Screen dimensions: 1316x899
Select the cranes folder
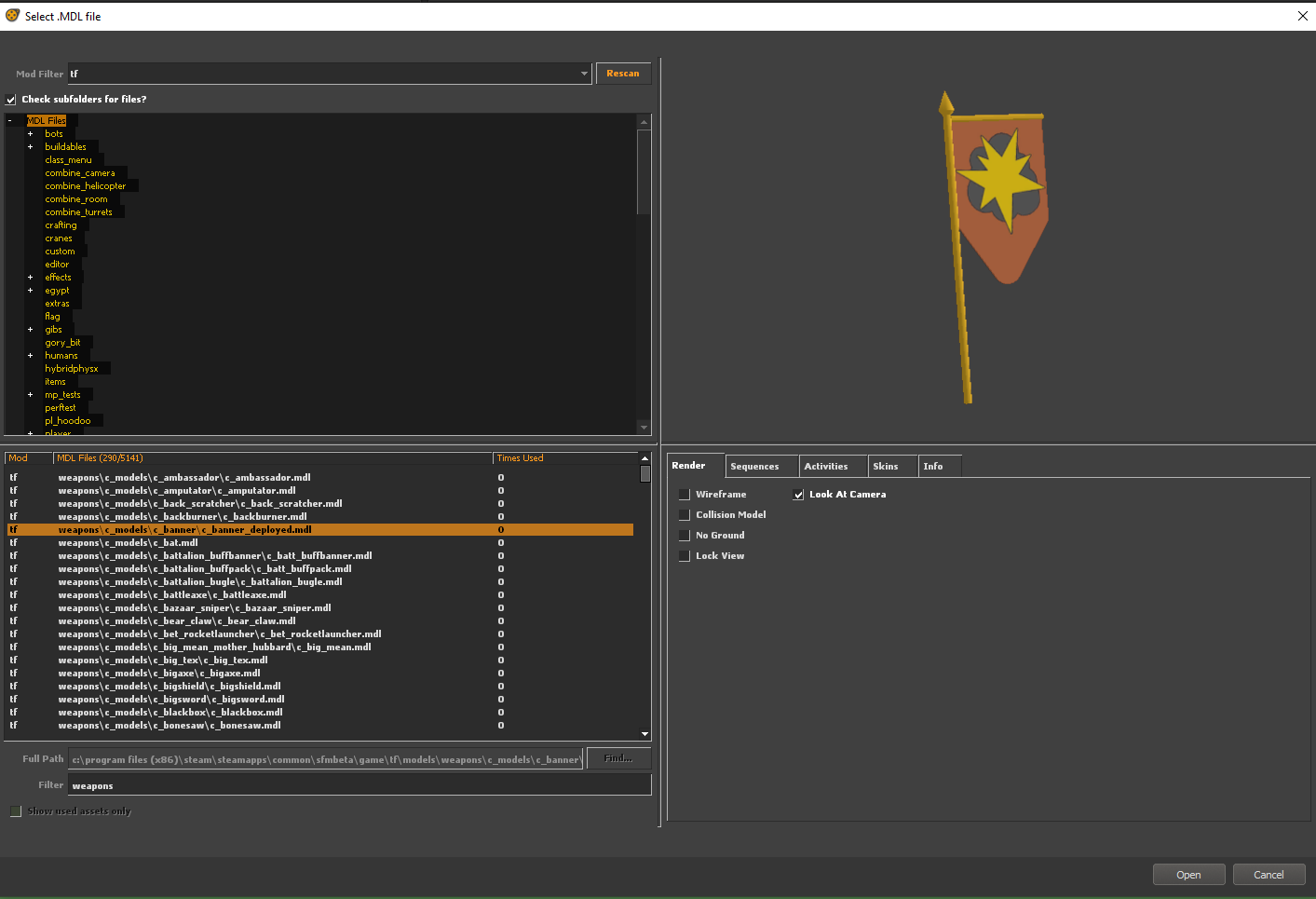(59, 238)
